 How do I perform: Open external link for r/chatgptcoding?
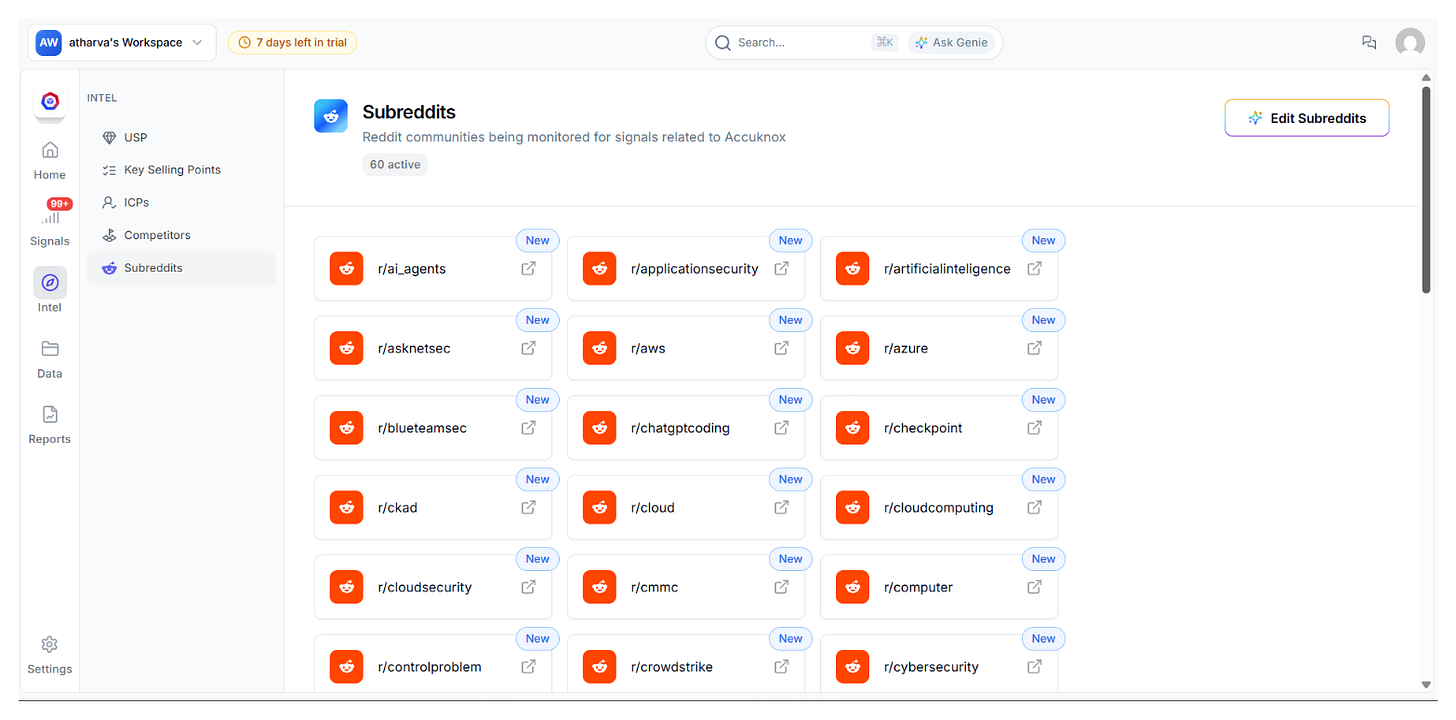coord(782,427)
